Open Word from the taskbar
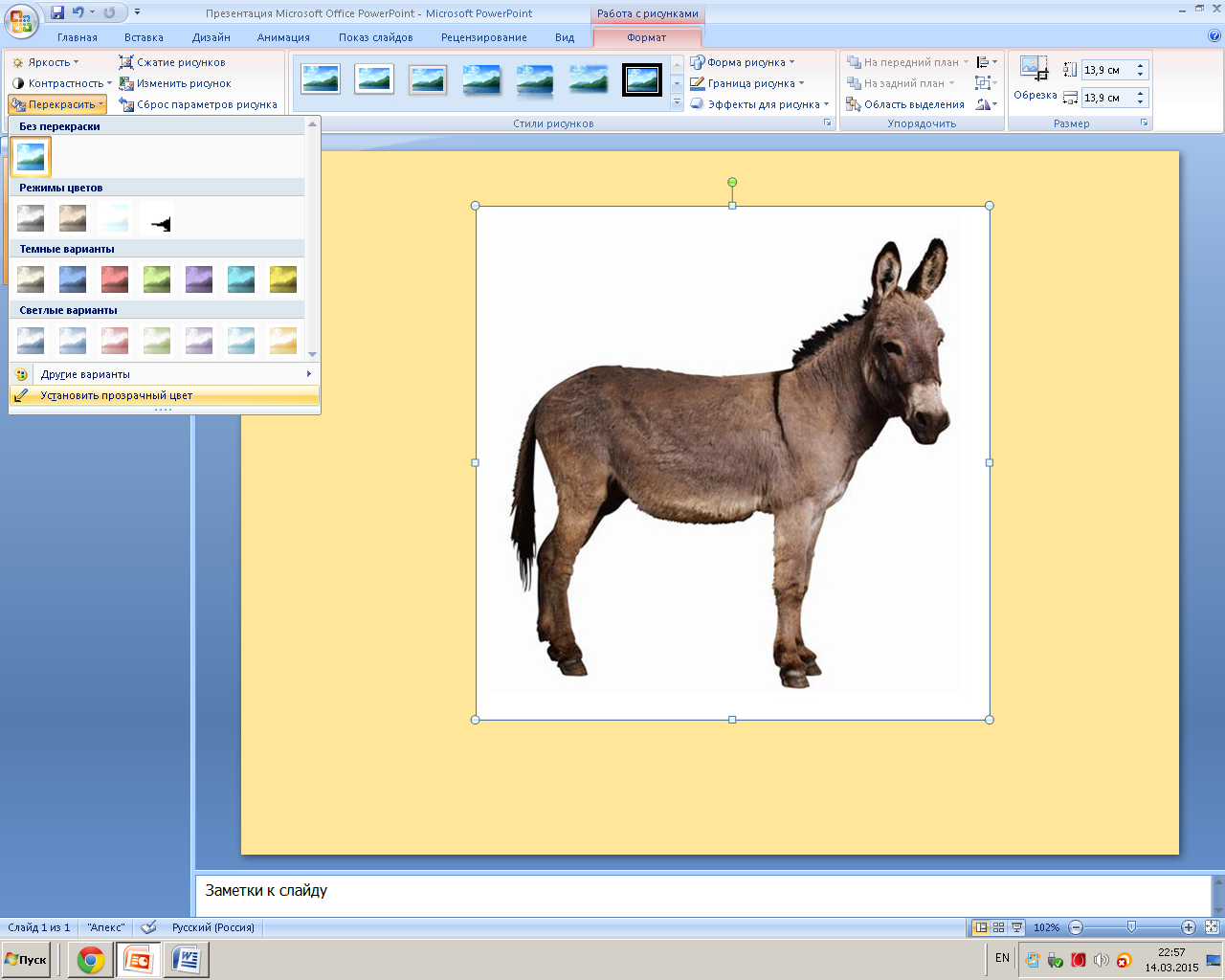 coord(187,960)
